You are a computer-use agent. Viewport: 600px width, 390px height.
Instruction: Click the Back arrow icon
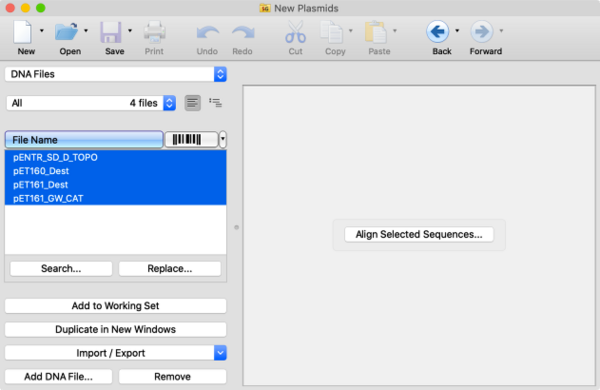[x=437, y=32]
